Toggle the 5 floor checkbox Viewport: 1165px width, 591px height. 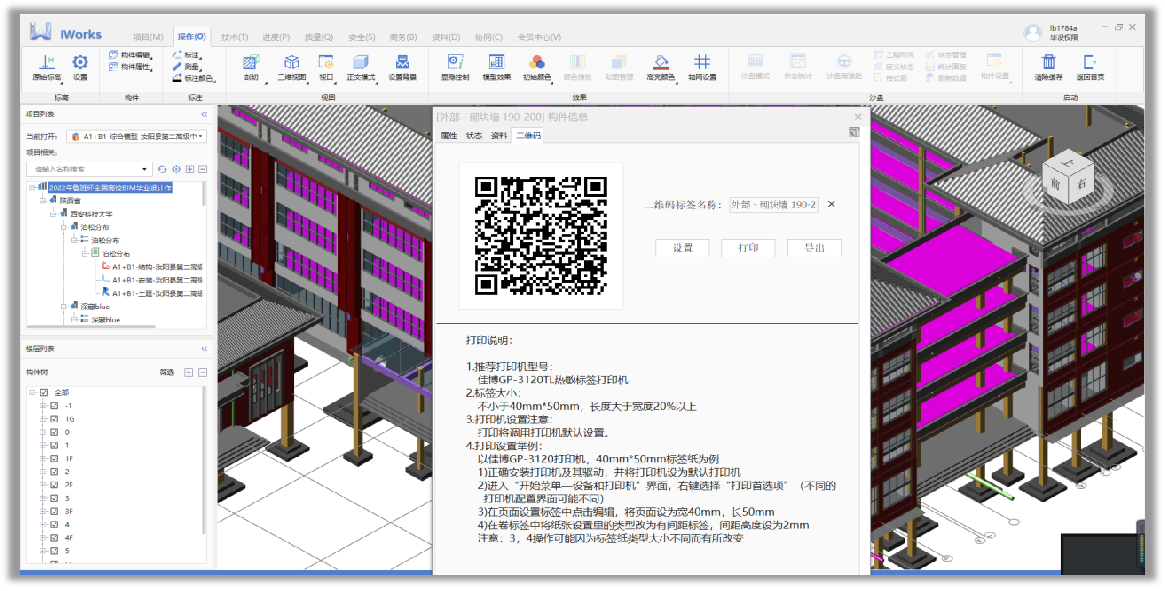tap(53, 551)
